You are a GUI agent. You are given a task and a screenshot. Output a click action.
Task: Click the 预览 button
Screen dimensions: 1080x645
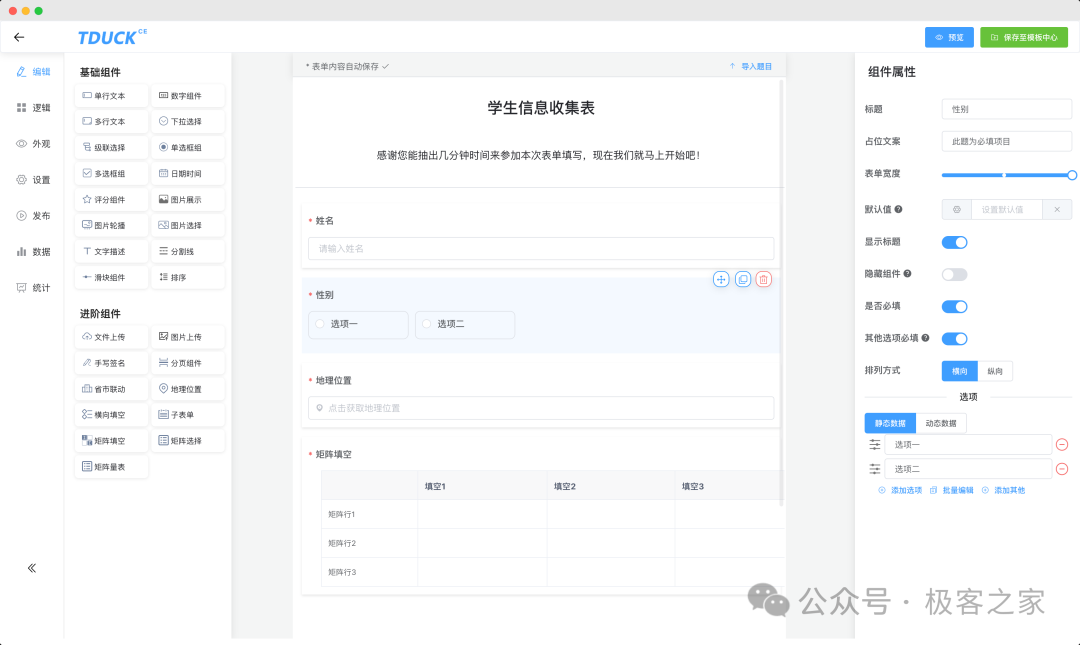click(x=949, y=37)
